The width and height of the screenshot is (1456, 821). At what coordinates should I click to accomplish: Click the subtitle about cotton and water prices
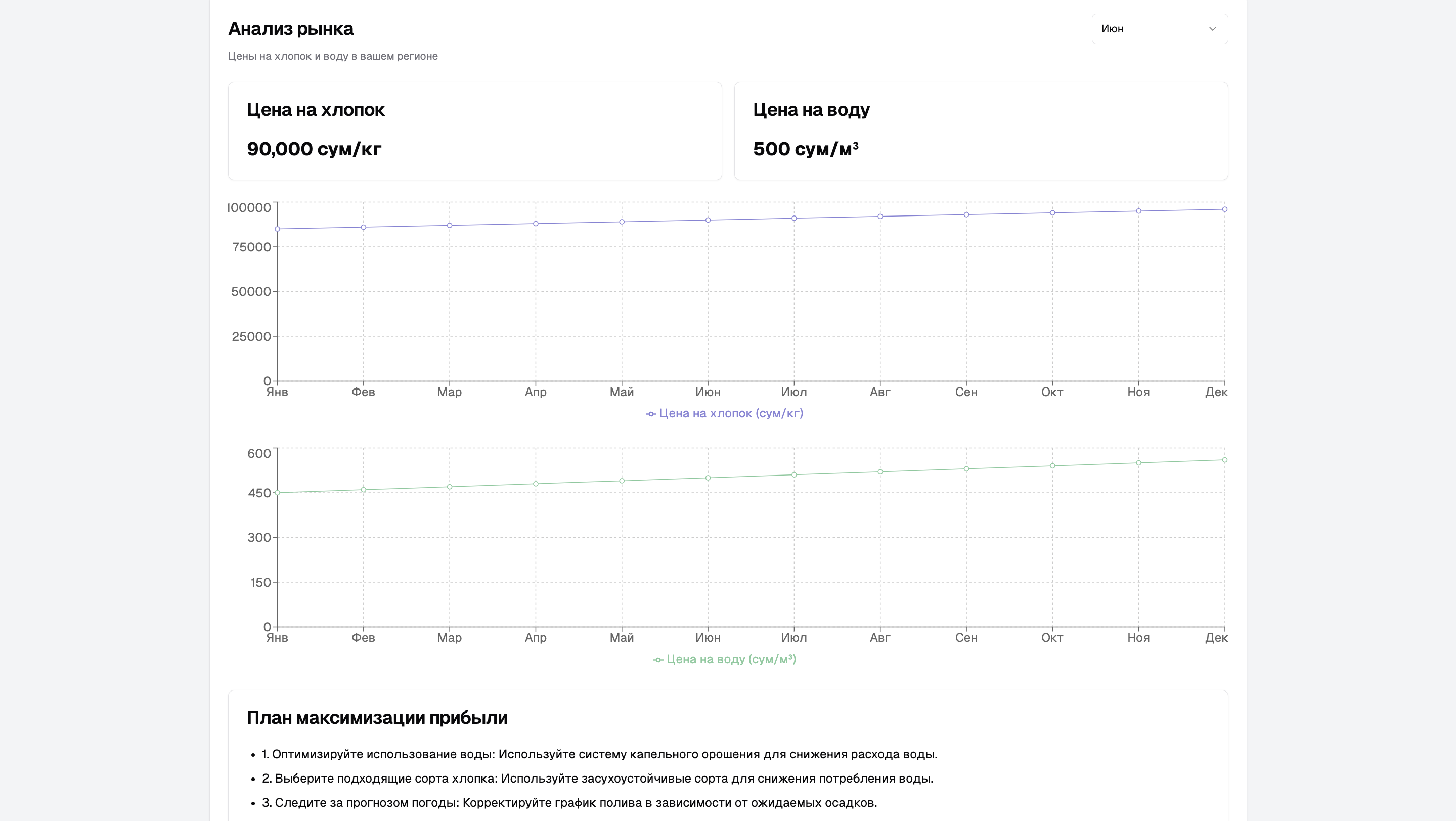tap(333, 56)
